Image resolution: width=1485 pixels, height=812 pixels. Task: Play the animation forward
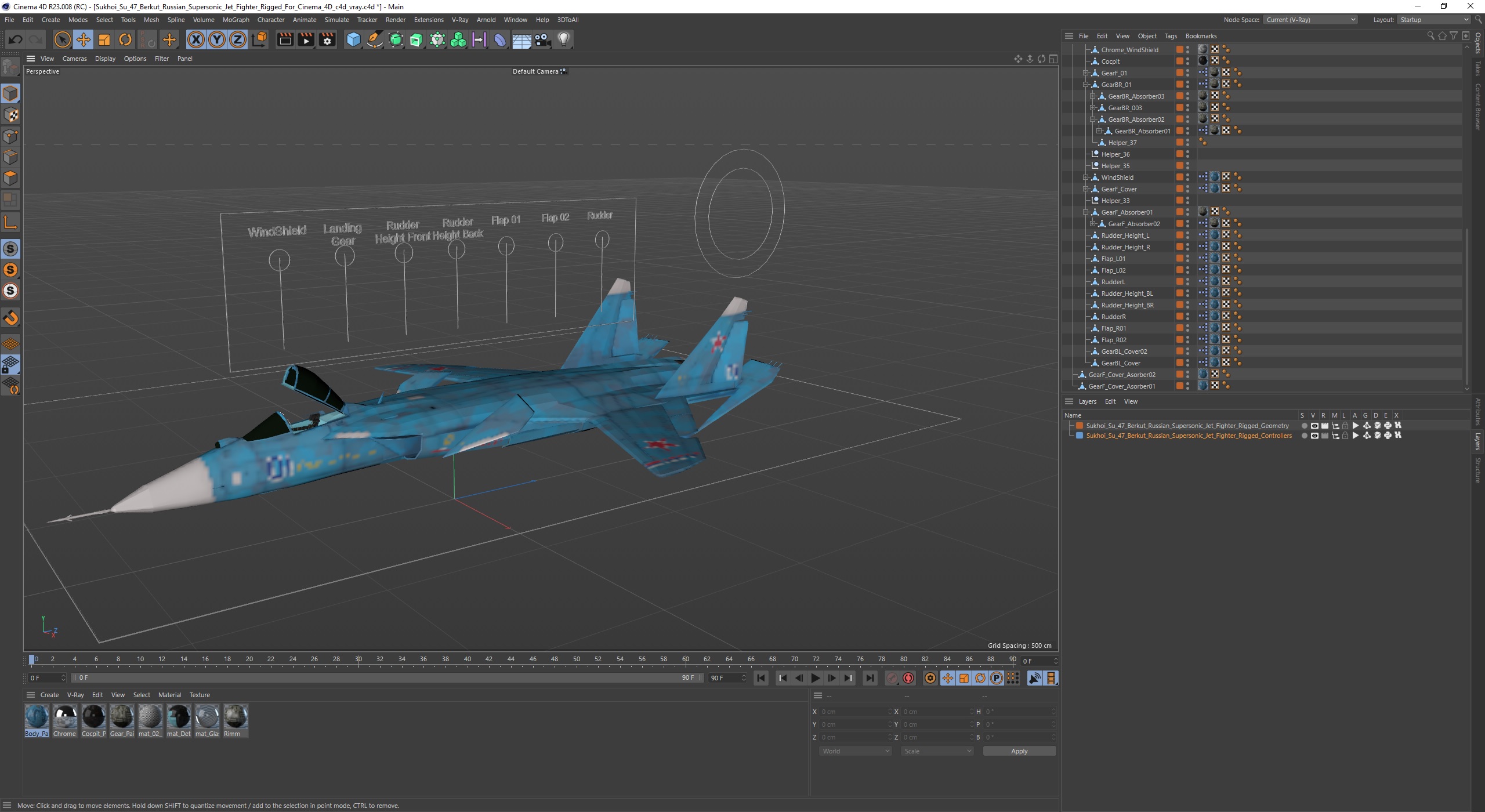(x=815, y=677)
